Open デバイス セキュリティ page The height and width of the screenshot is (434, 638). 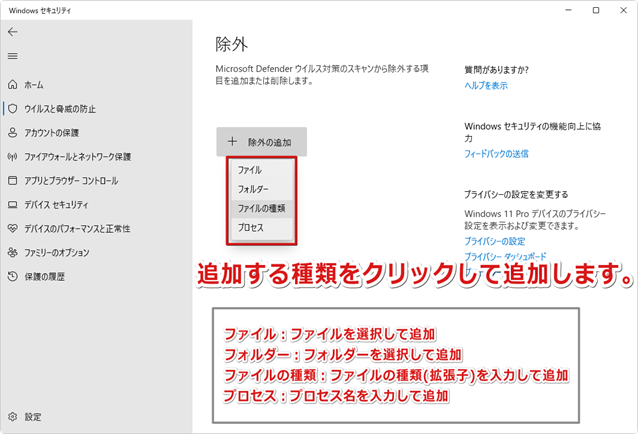pyautogui.click(x=56, y=205)
